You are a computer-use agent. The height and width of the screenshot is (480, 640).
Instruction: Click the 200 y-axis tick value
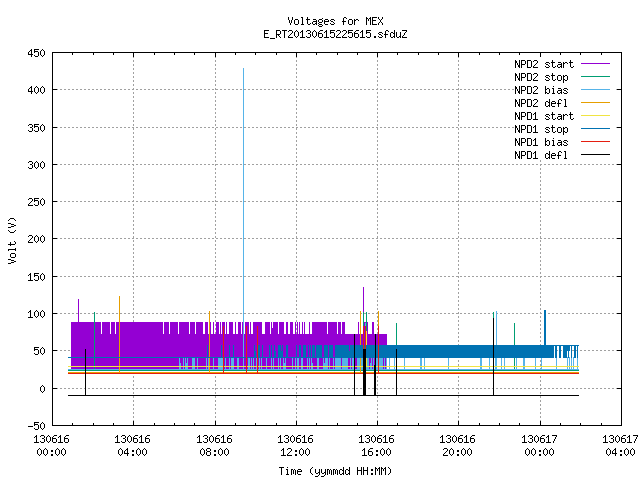36,239
